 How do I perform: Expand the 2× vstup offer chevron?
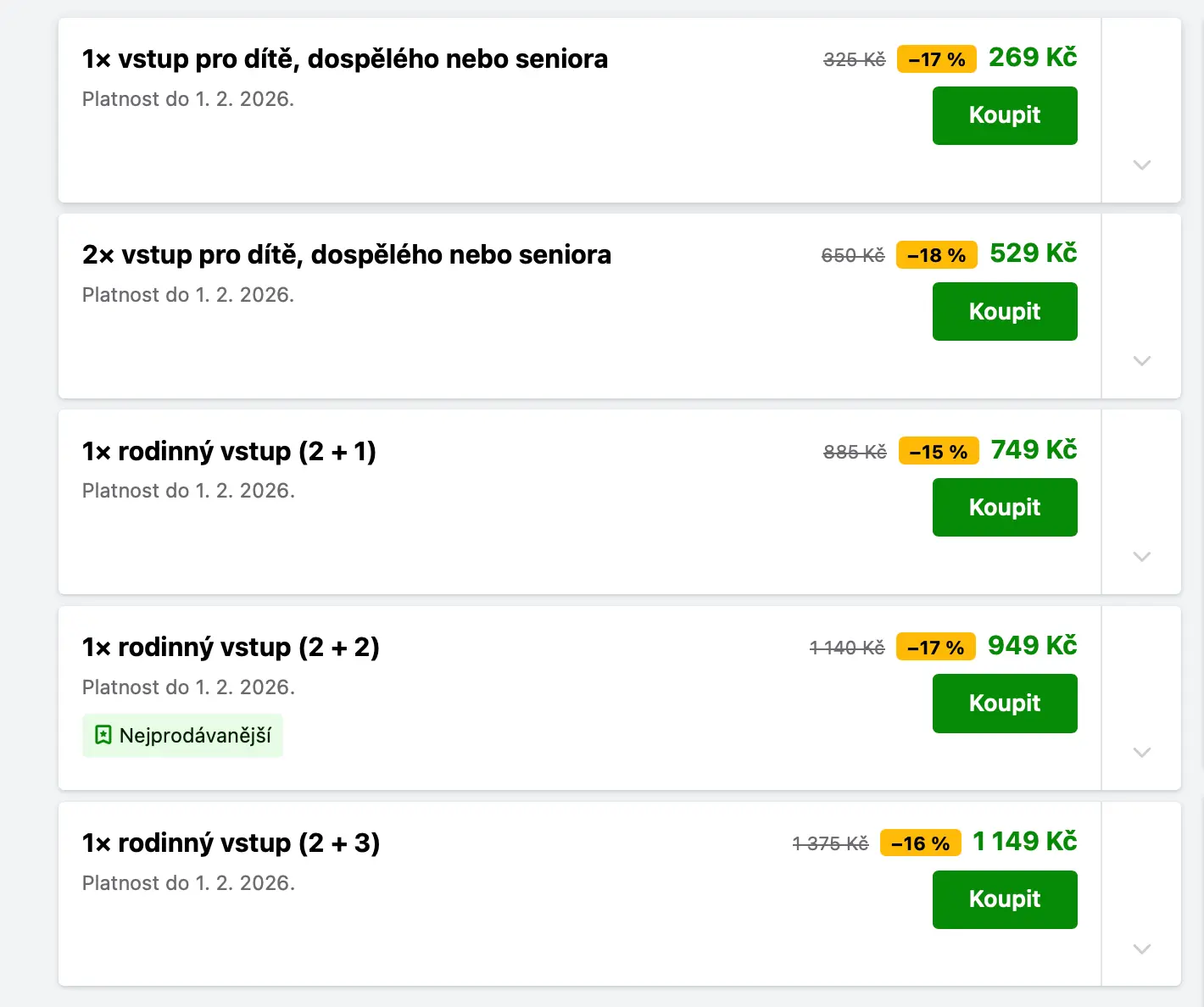(1141, 360)
